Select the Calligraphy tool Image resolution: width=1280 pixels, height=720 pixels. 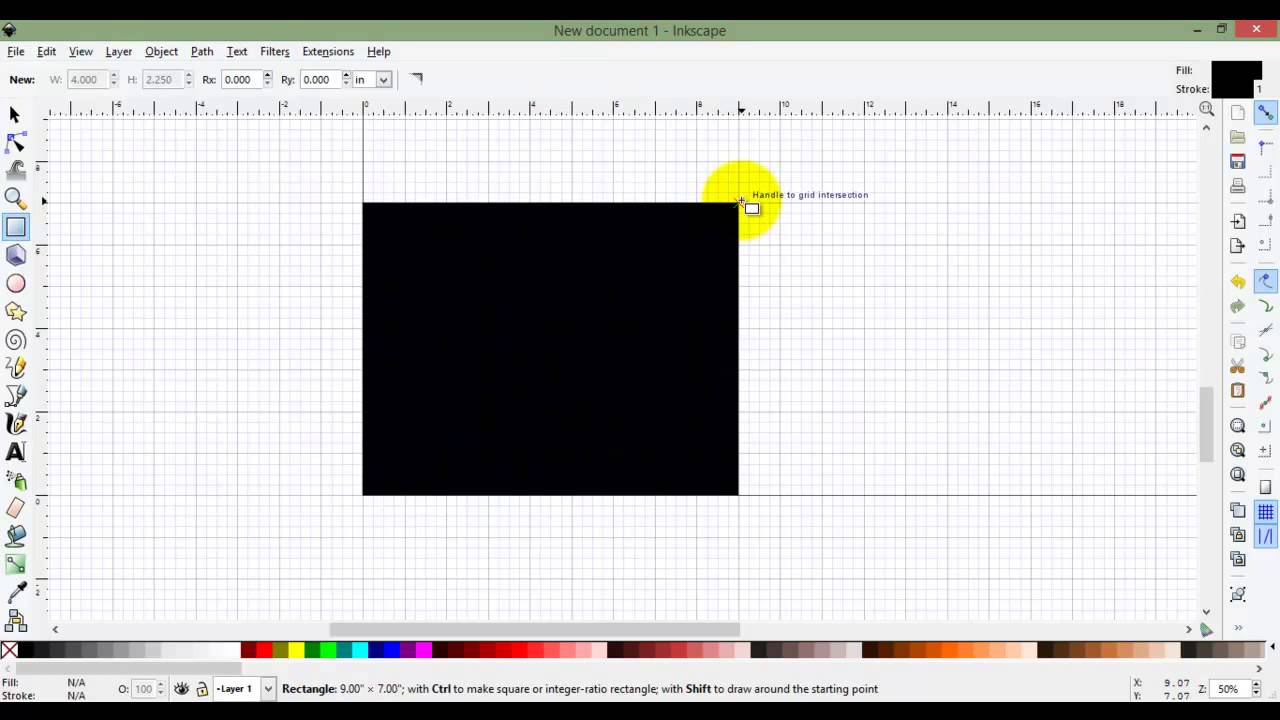coord(15,424)
